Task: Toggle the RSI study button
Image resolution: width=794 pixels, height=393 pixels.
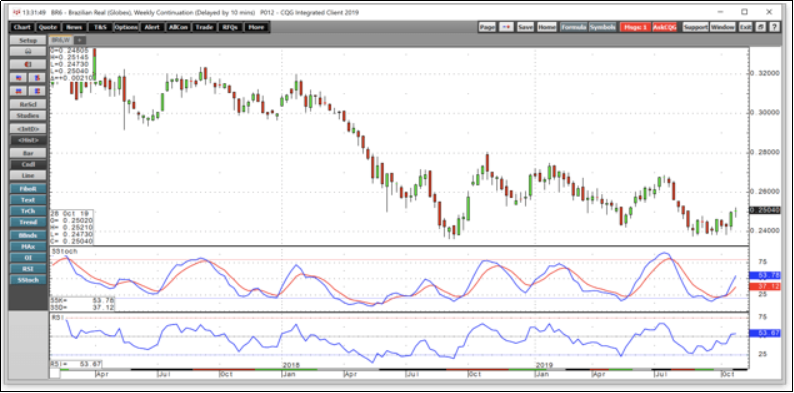Action: click(x=28, y=269)
